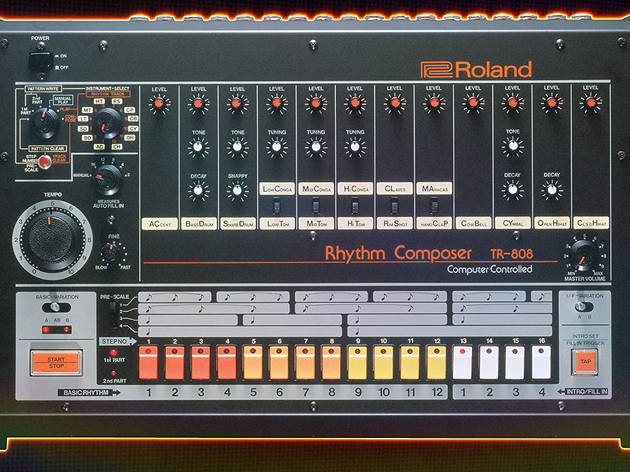Activate yellow step button 12
The height and width of the screenshot is (472, 630).
click(x=436, y=363)
